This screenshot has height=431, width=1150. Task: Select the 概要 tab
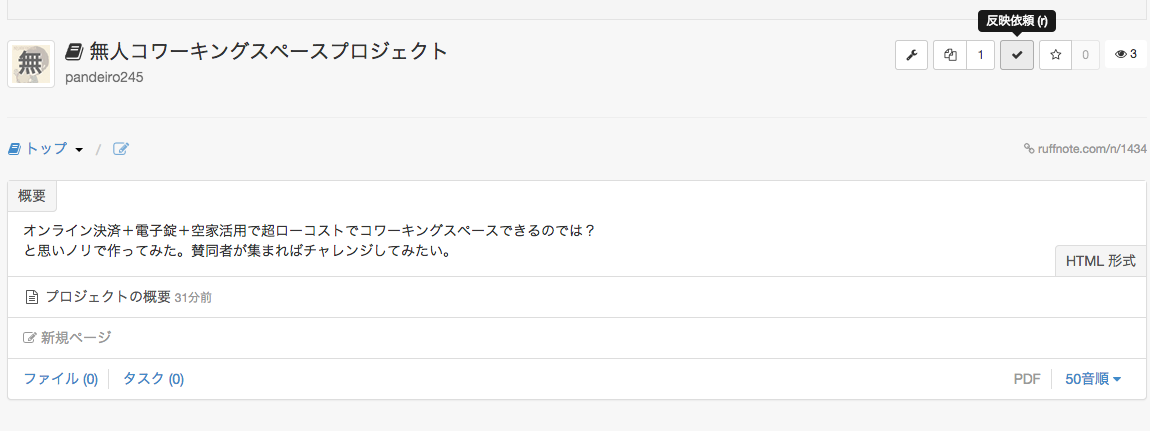pos(32,196)
